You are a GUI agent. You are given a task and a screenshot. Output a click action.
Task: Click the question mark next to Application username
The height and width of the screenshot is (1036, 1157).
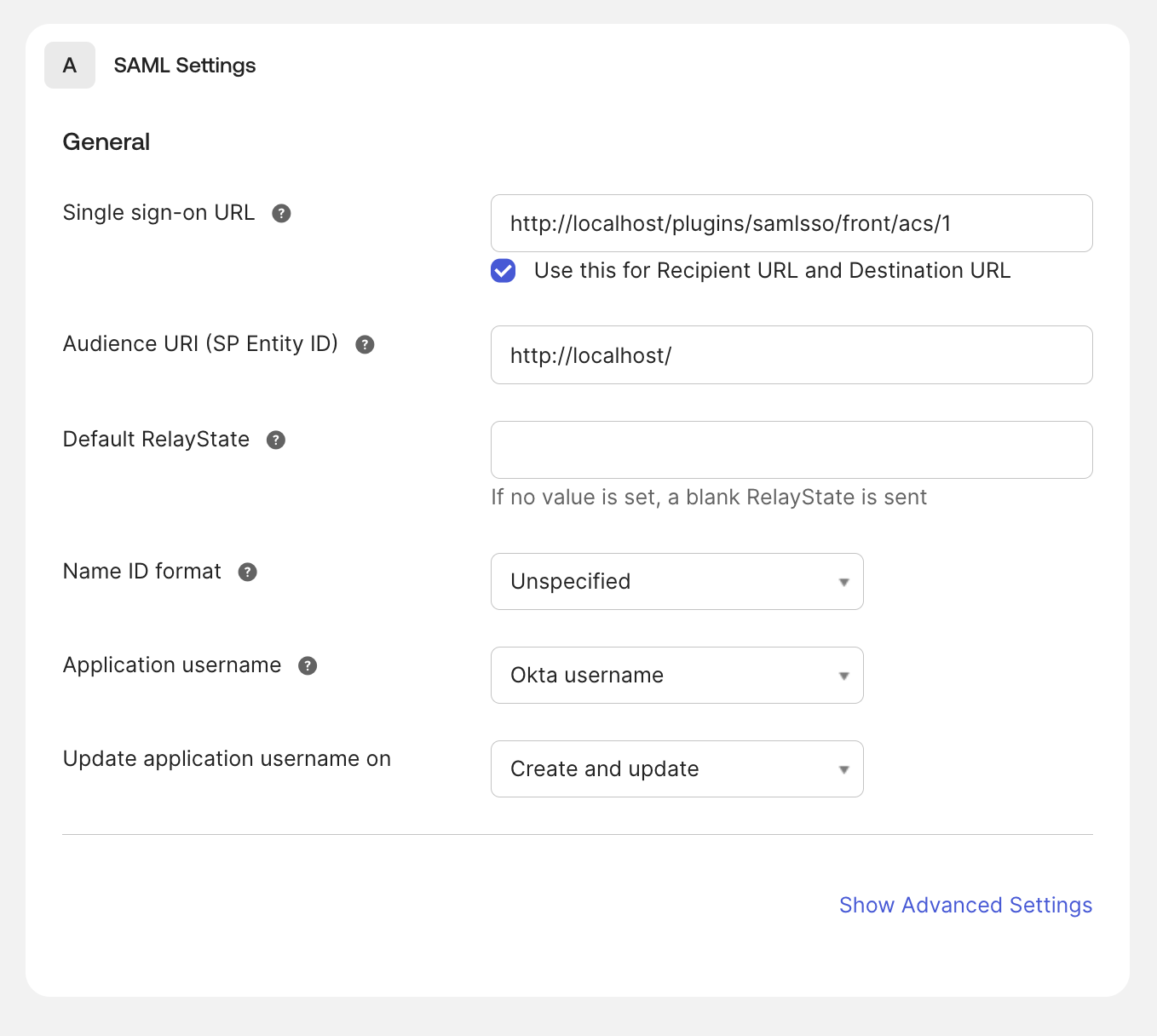point(308,666)
